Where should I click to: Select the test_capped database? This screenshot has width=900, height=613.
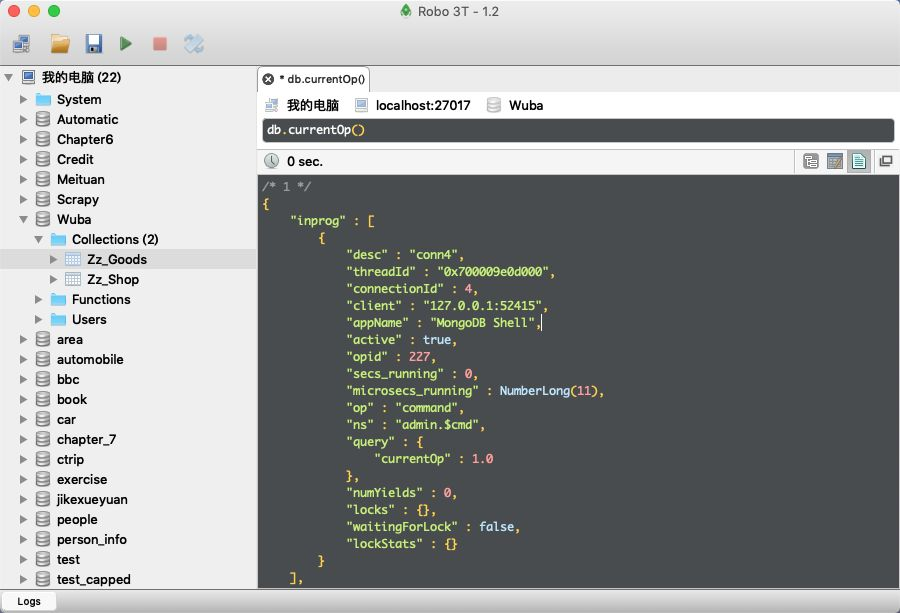pyautogui.click(x=93, y=580)
